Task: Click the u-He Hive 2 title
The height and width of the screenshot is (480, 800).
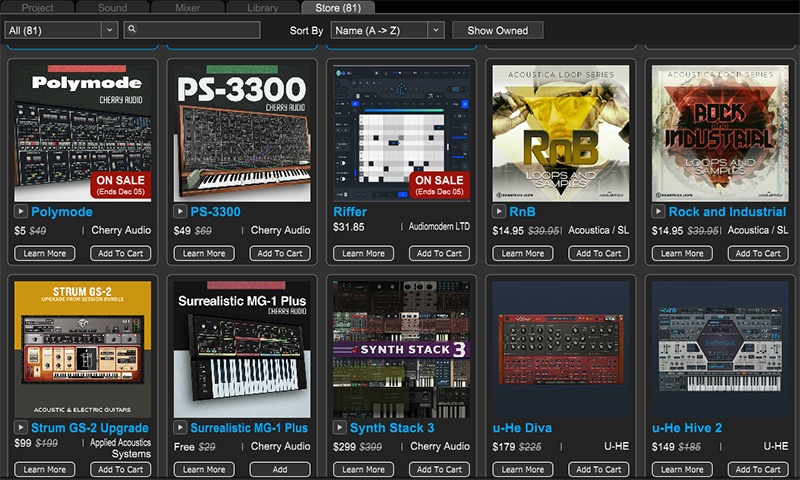Action: tap(687, 428)
